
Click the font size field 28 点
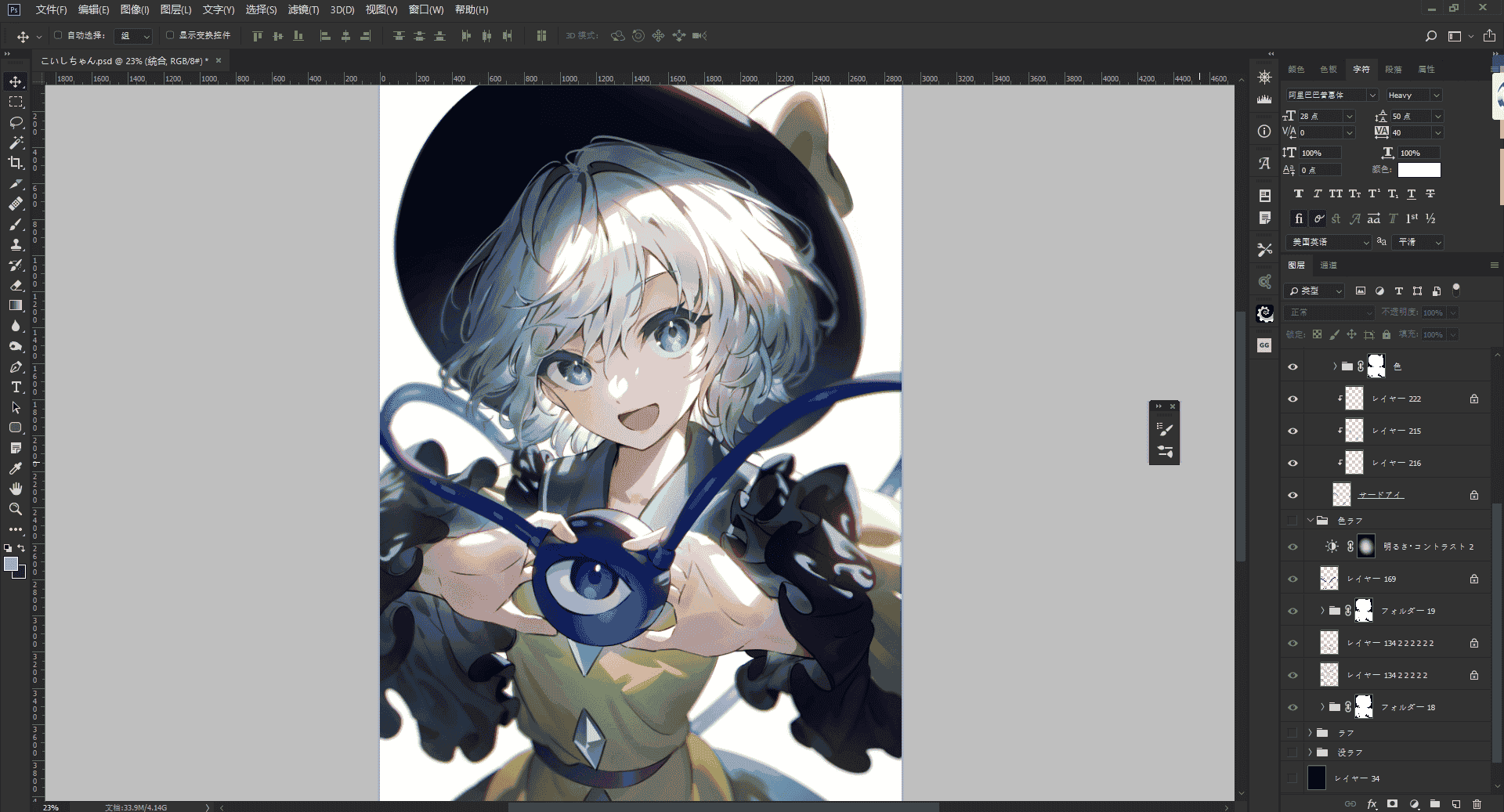(x=1321, y=116)
